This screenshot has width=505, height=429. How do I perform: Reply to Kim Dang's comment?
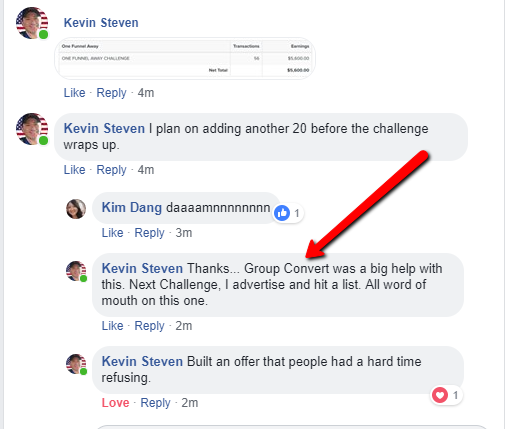point(149,233)
